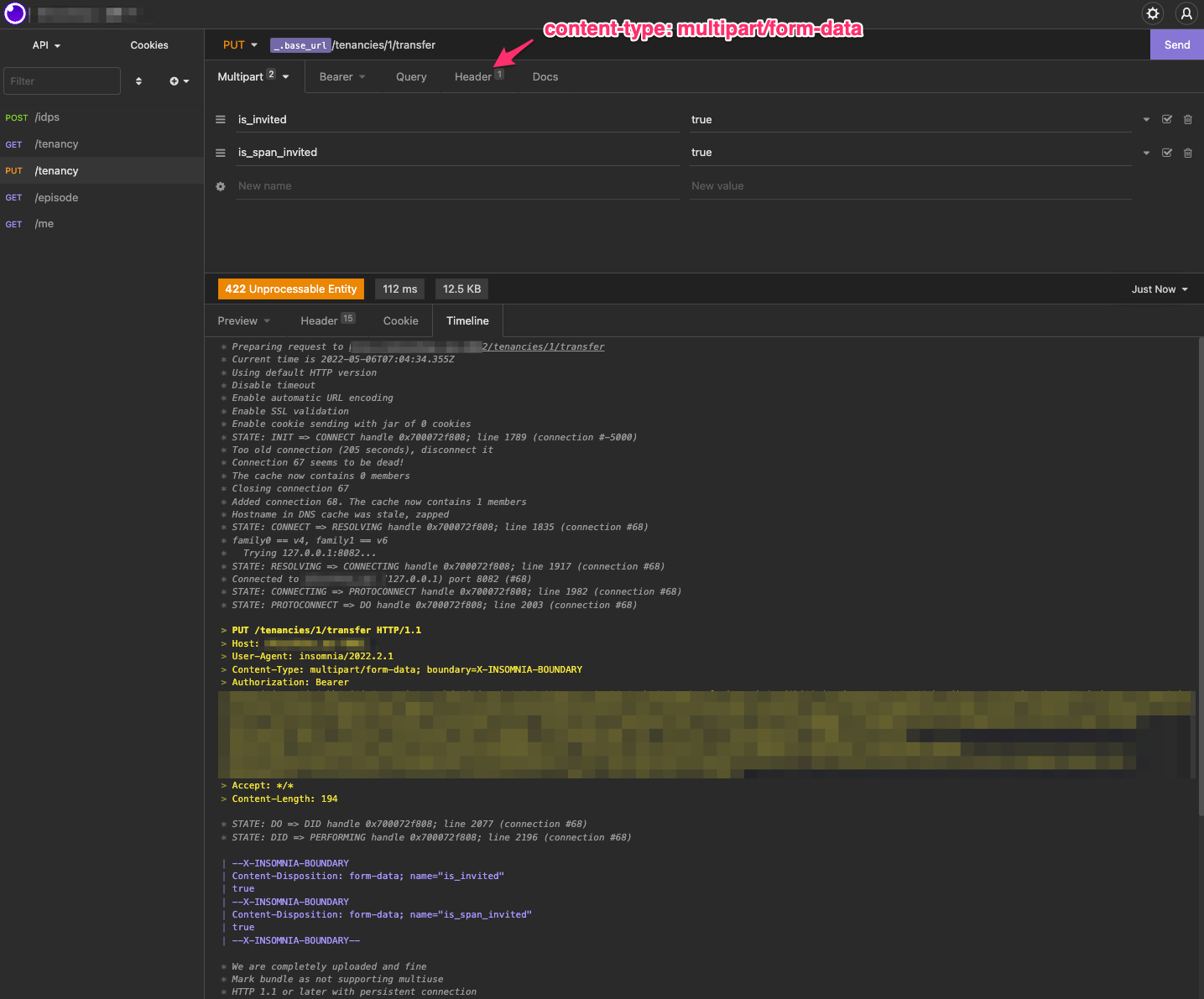Image resolution: width=1204 pixels, height=999 pixels.
Task: Switch to the Query tab
Action: (411, 77)
